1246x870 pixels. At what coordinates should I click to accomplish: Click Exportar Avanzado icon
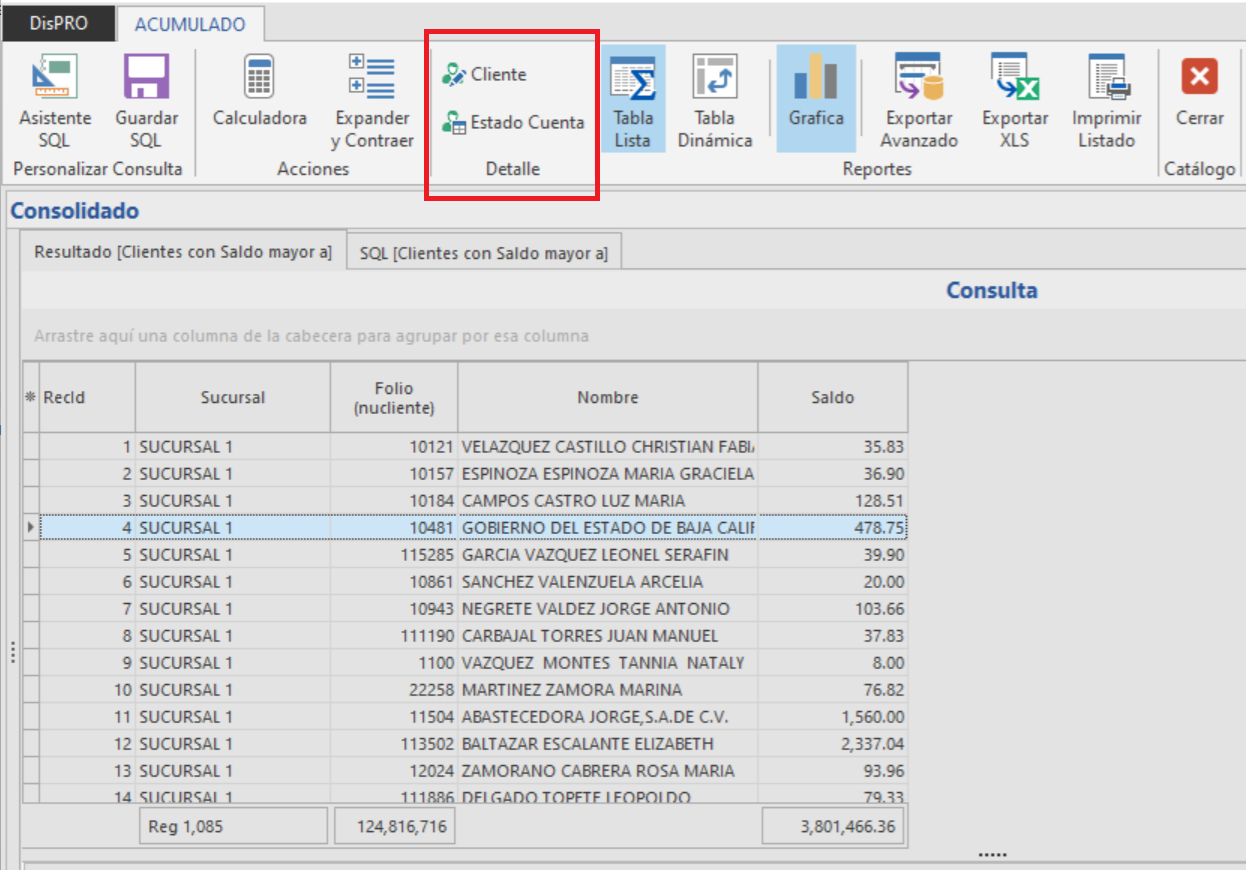pos(918,100)
